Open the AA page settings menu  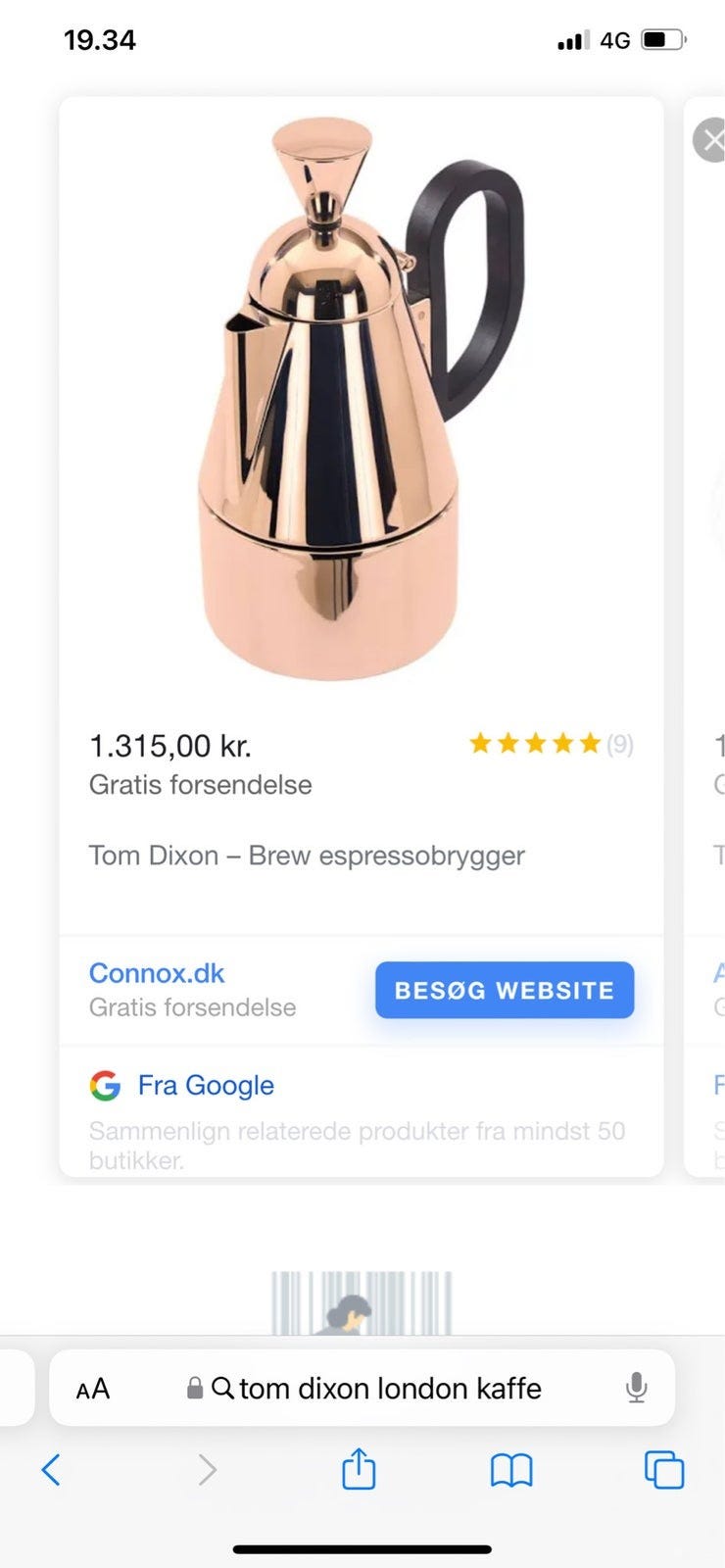[93, 1389]
